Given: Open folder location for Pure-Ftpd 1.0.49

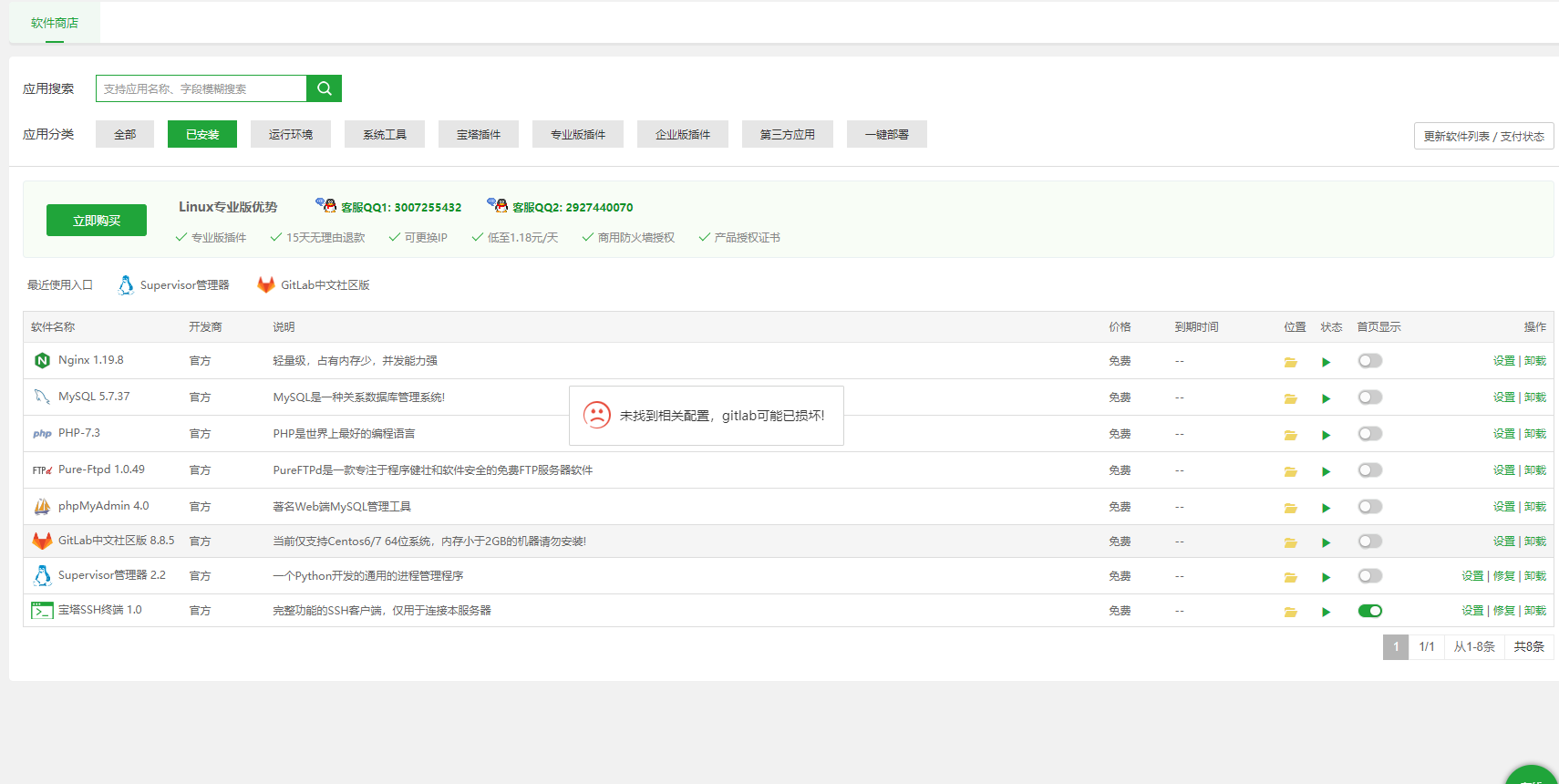Looking at the screenshot, I should (x=1290, y=471).
